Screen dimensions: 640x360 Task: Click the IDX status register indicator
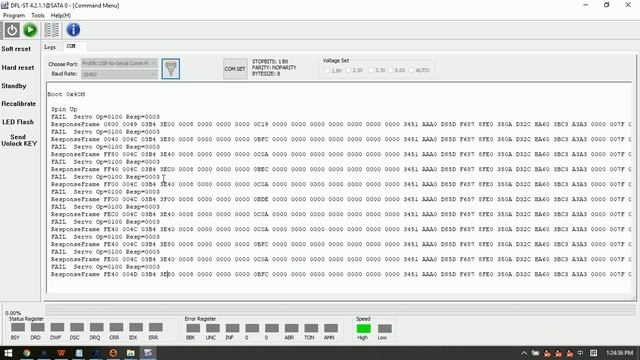(136, 327)
